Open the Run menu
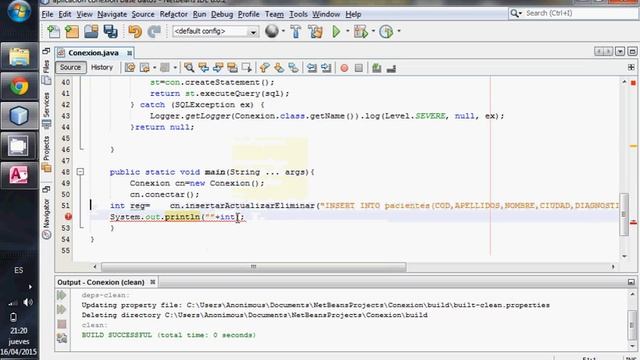640x360 pixels. pos(199,14)
